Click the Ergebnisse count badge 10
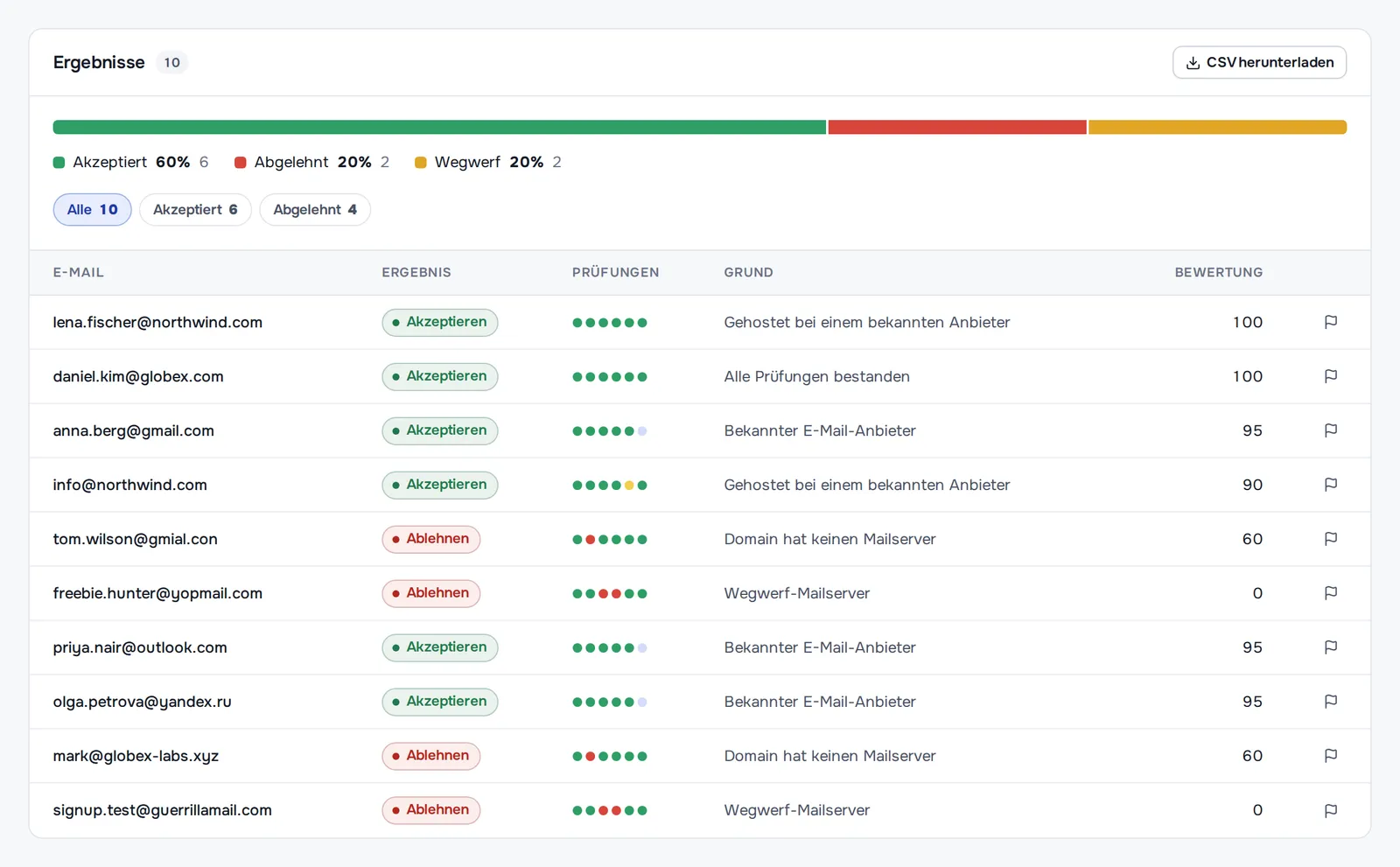The width and height of the screenshot is (1400, 867). point(172,62)
